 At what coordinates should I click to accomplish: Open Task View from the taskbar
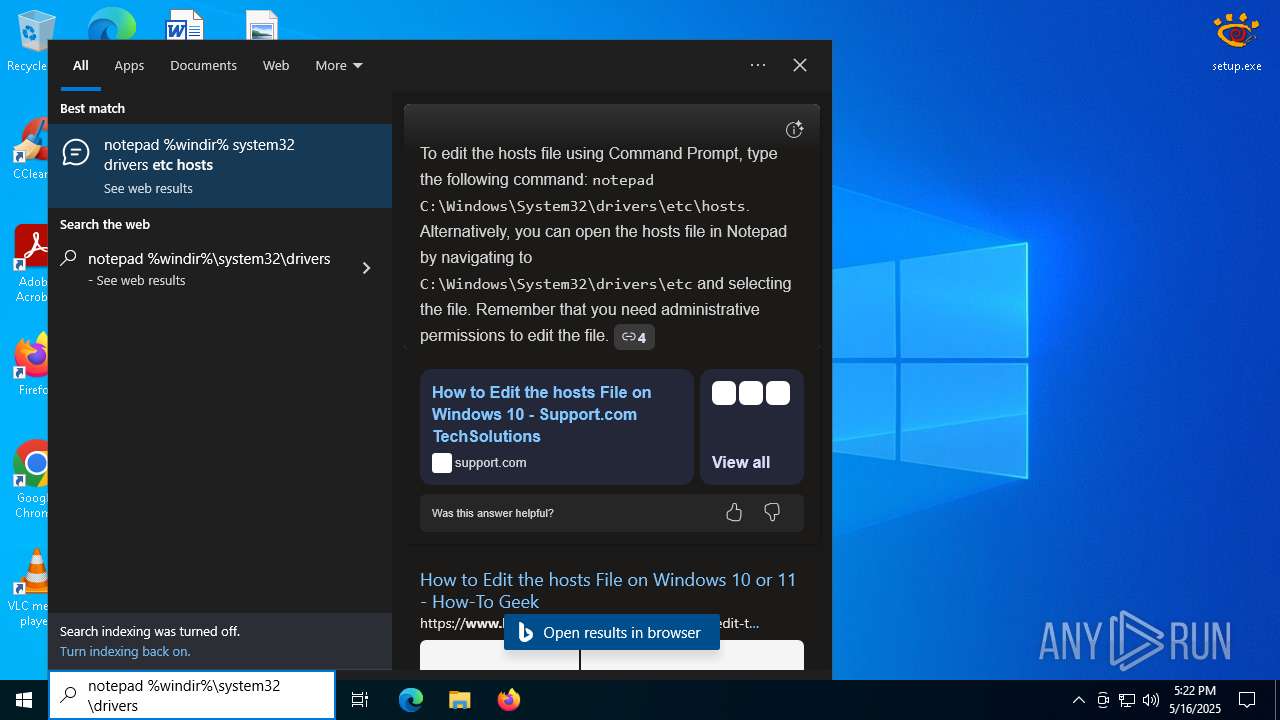coord(361,700)
